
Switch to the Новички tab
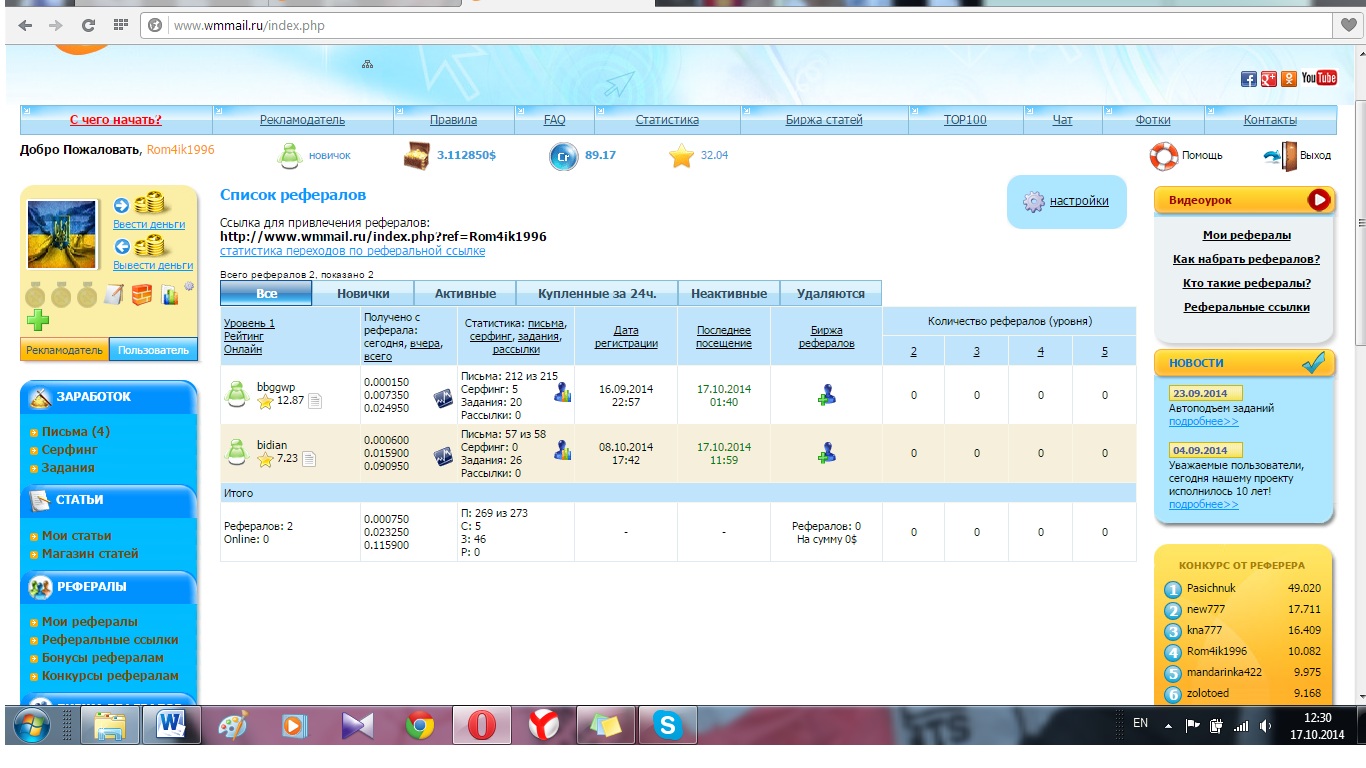click(x=363, y=293)
